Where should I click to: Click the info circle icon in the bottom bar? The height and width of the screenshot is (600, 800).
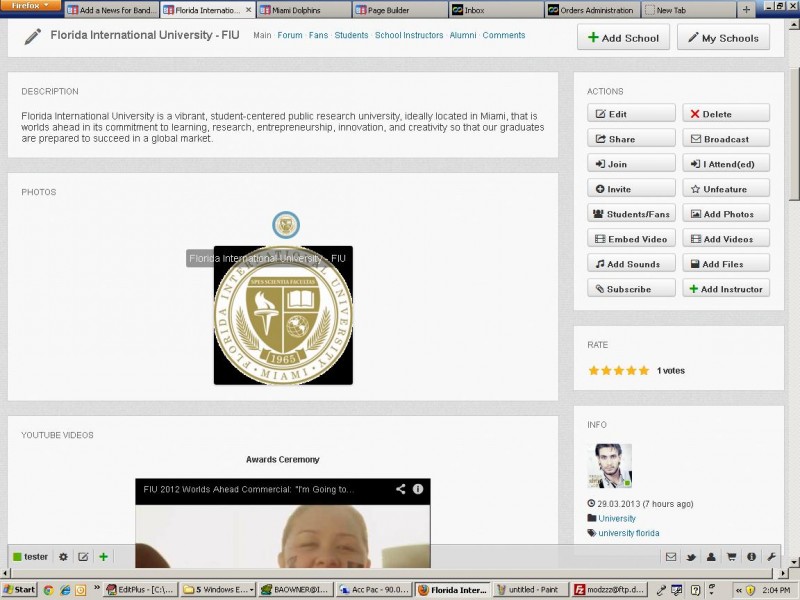point(752,557)
